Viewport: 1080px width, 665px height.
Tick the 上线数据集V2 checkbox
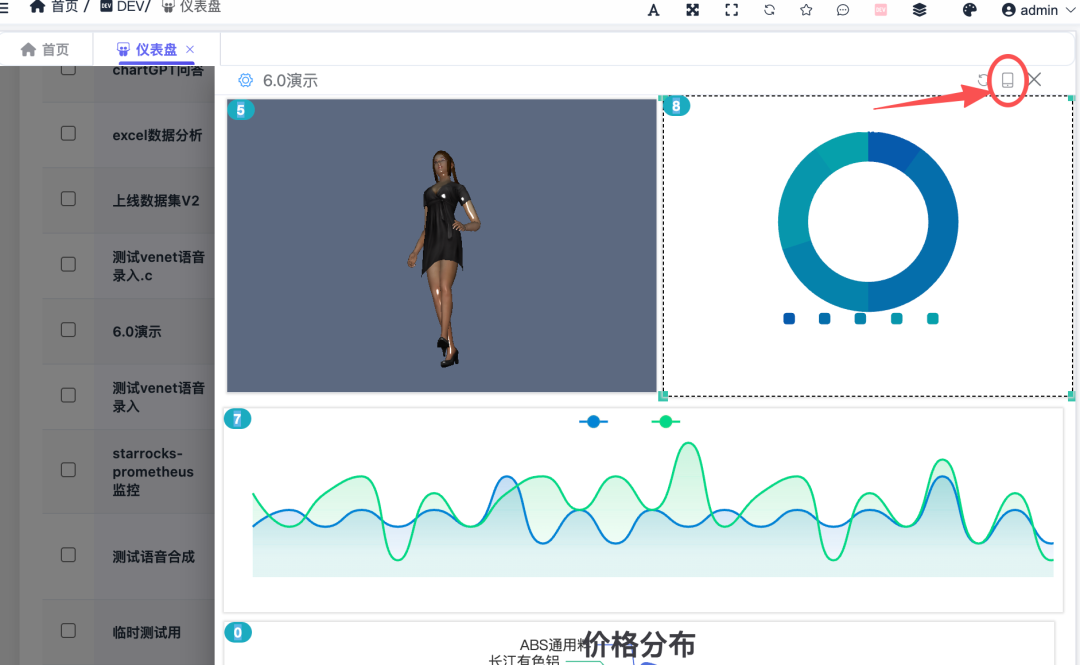(x=68, y=199)
